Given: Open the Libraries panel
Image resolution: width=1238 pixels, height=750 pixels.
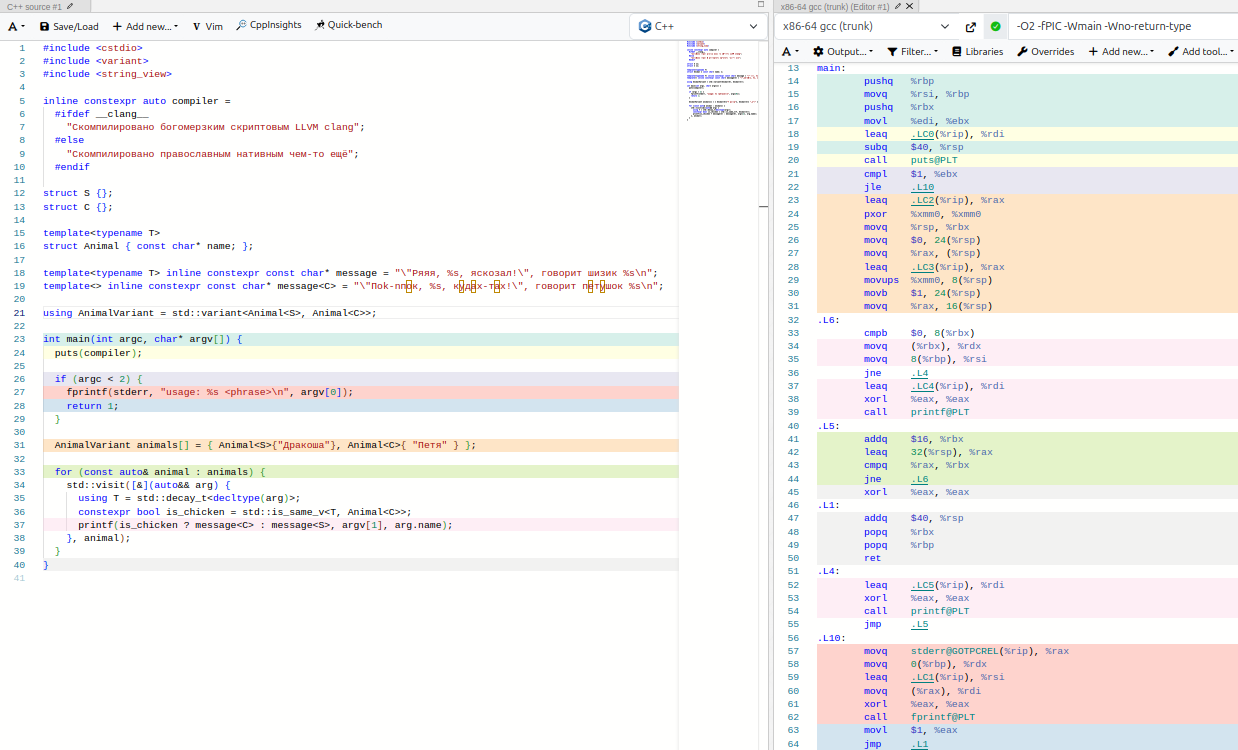Looking at the screenshot, I should click(x=977, y=52).
